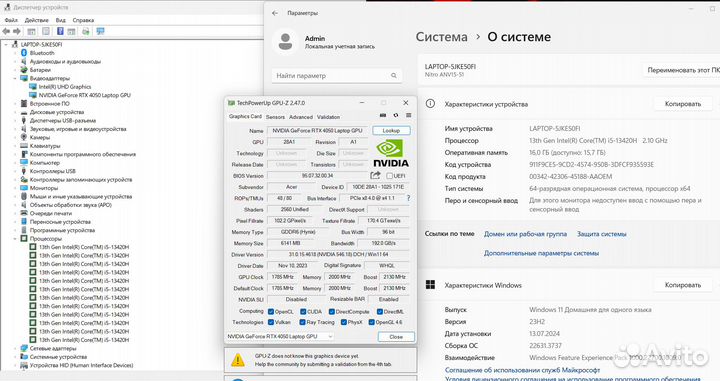Collapse the Процессоры tree node

pyautogui.click(x=15, y=238)
